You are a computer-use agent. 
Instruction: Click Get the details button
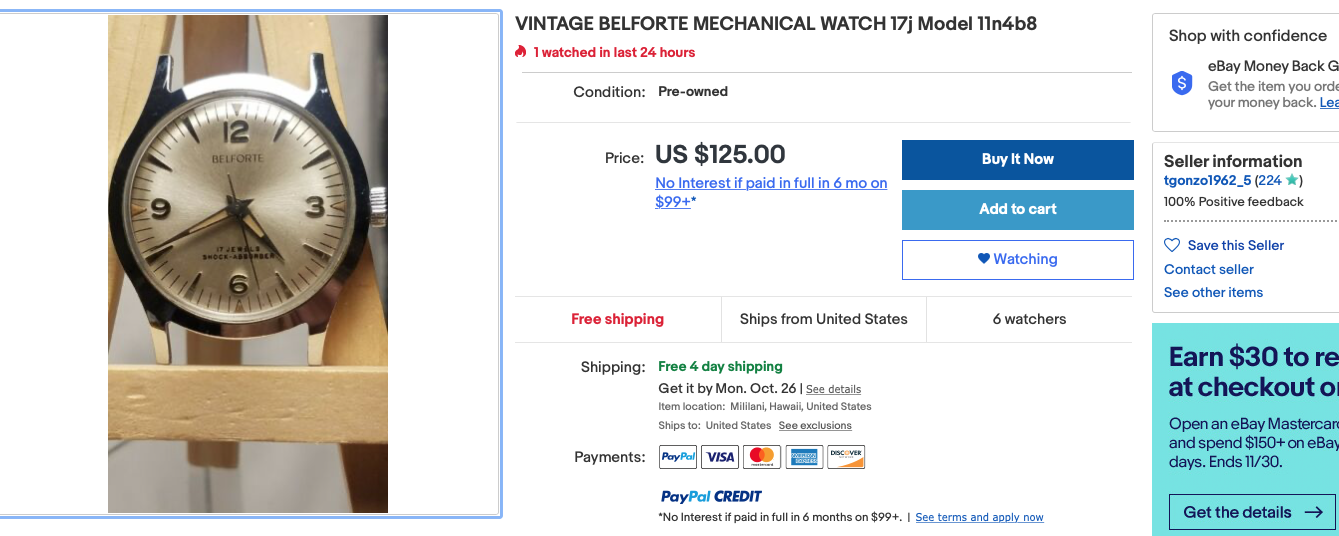point(1252,512)
